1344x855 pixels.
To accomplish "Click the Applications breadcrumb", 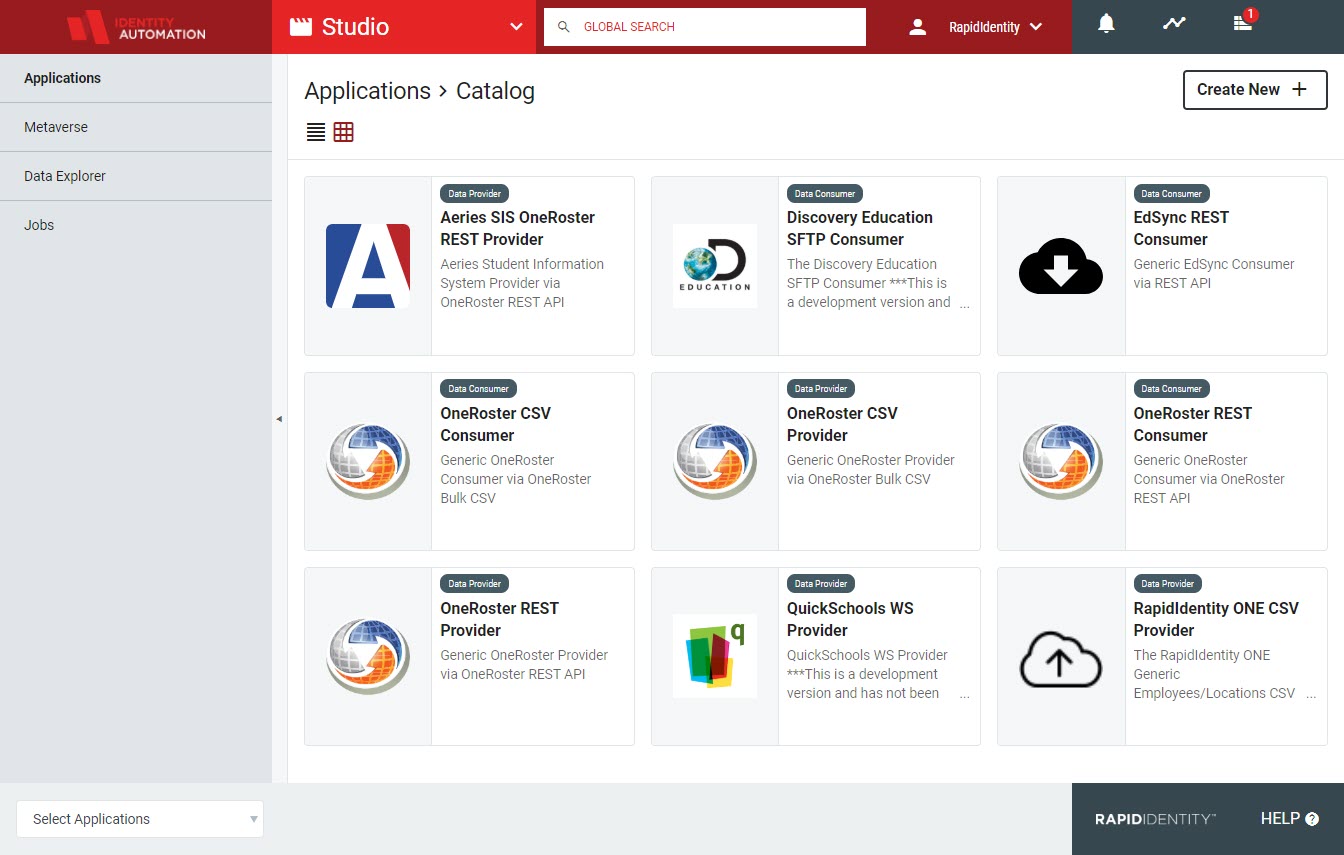I will click(x=367, y=91).
